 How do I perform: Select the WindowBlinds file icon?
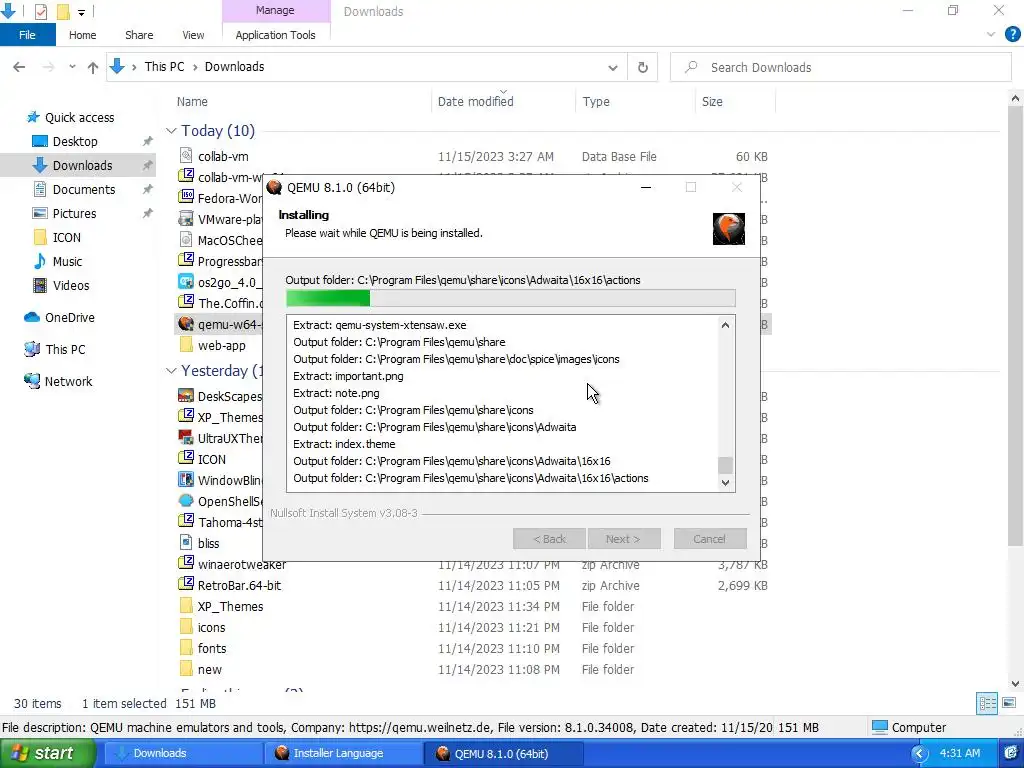[x=186, y=480]
